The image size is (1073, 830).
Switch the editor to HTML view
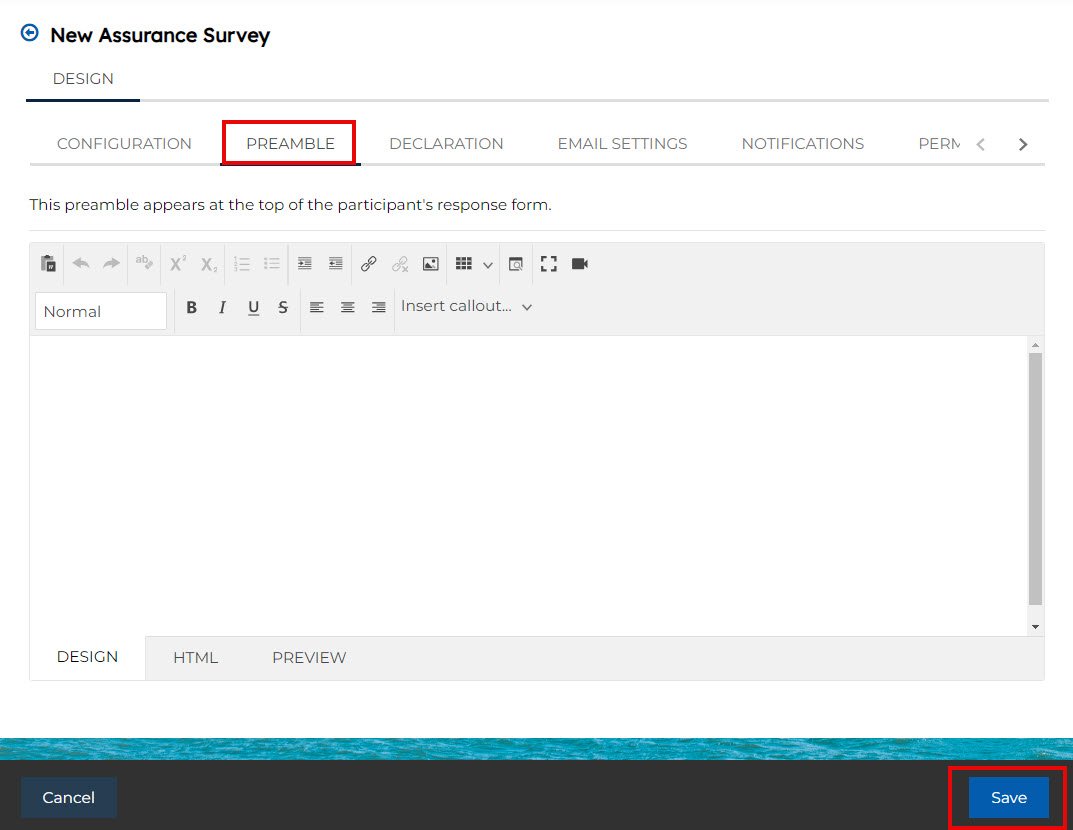coord(195,658)
